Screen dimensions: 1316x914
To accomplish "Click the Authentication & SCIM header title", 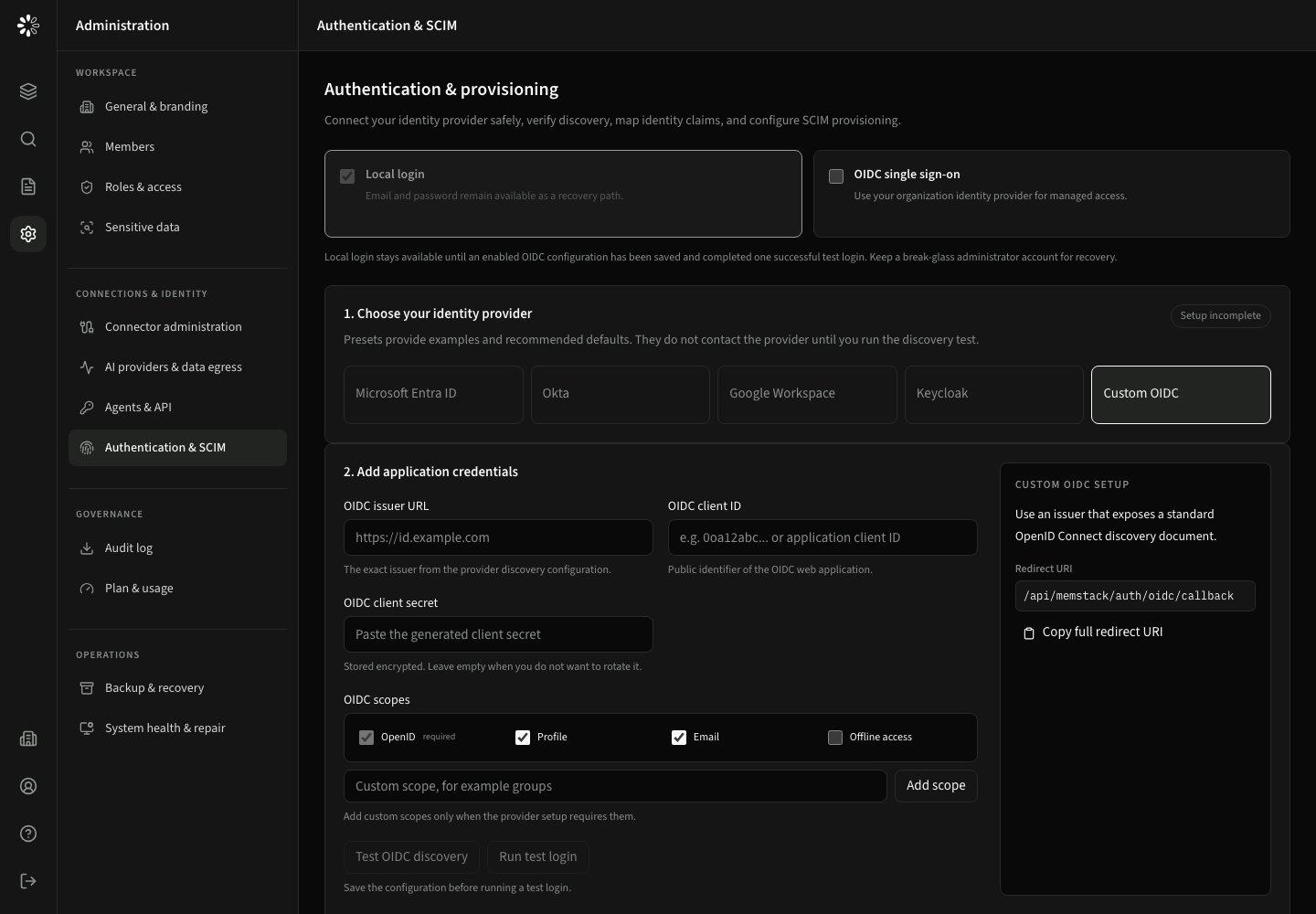I will 387,26.
